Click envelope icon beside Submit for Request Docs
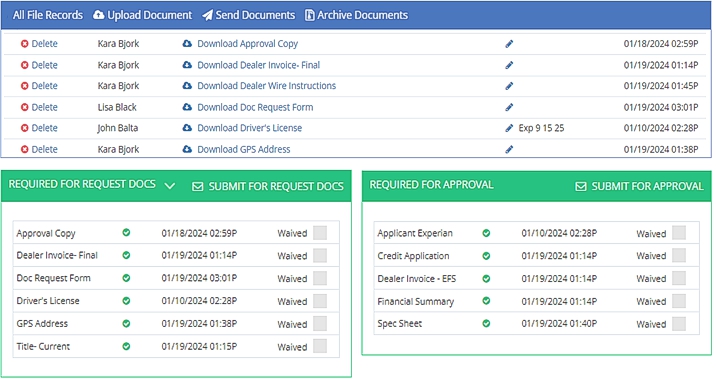The height and width of the screenshot is (379, 716). pyautogui.click(x=198, y=186)
